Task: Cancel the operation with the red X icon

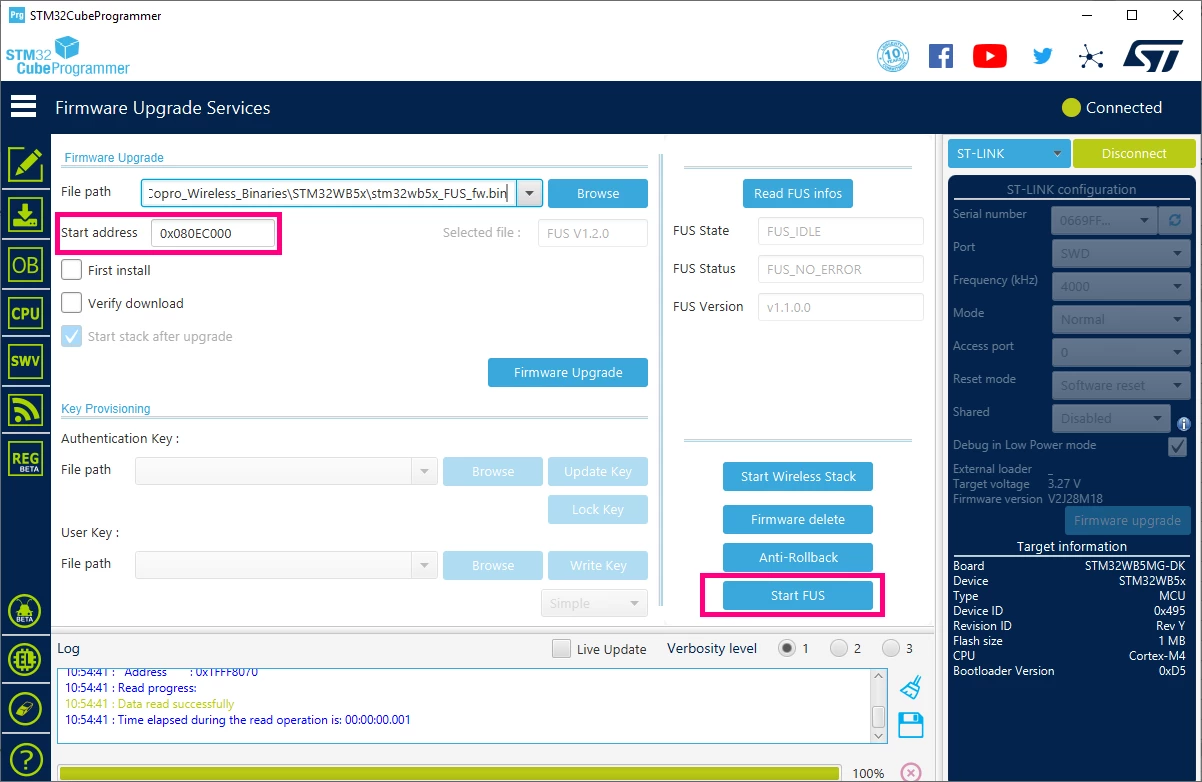Action: click(x=910, y=772)
